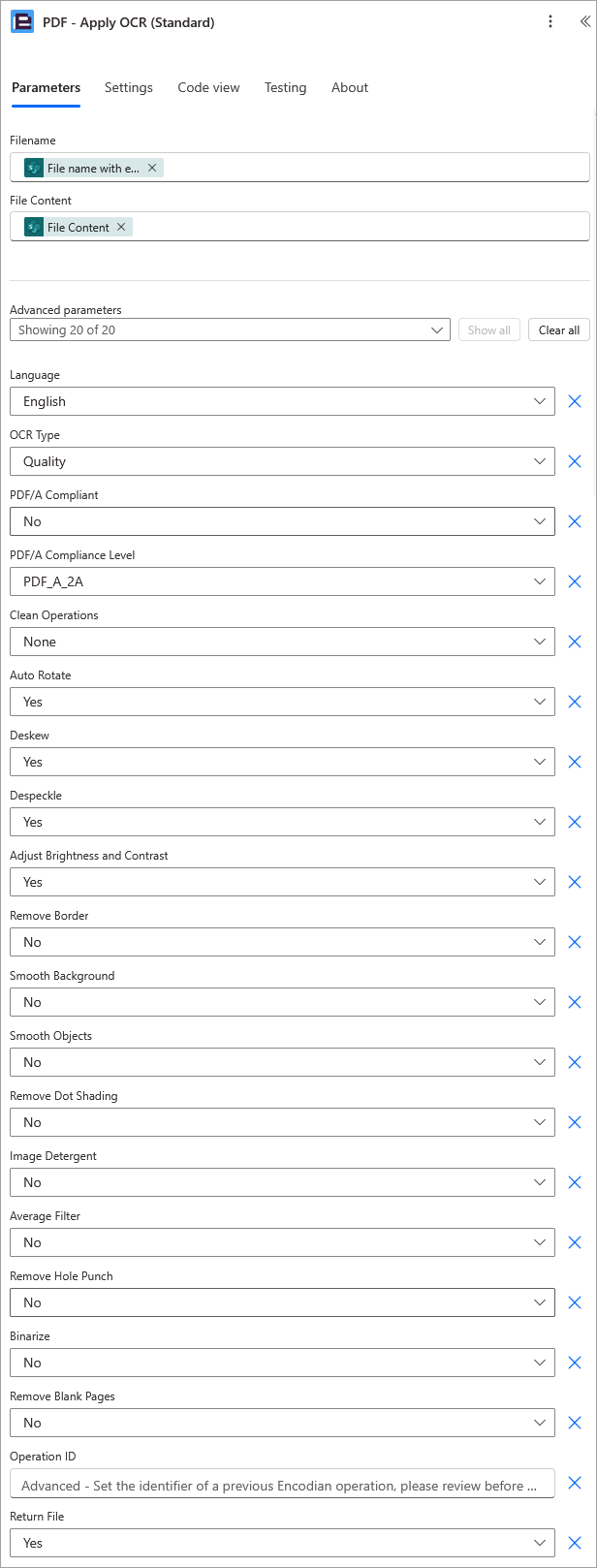The width and height of the screenshot is (597, 1568).
Task: Click the Encodian logo icon
Action: click(21, 22)
